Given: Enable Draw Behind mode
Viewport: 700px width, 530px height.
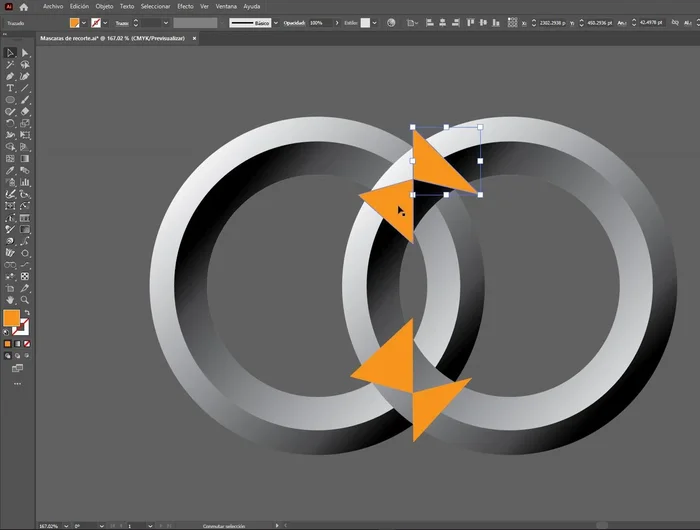Looking at the screenshot, I should pyautogui.click(x=17, y=356).
